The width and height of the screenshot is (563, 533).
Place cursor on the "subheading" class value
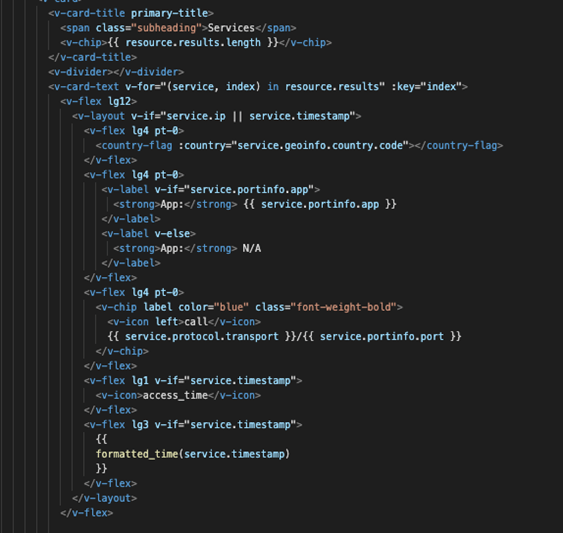coord(166,28)
